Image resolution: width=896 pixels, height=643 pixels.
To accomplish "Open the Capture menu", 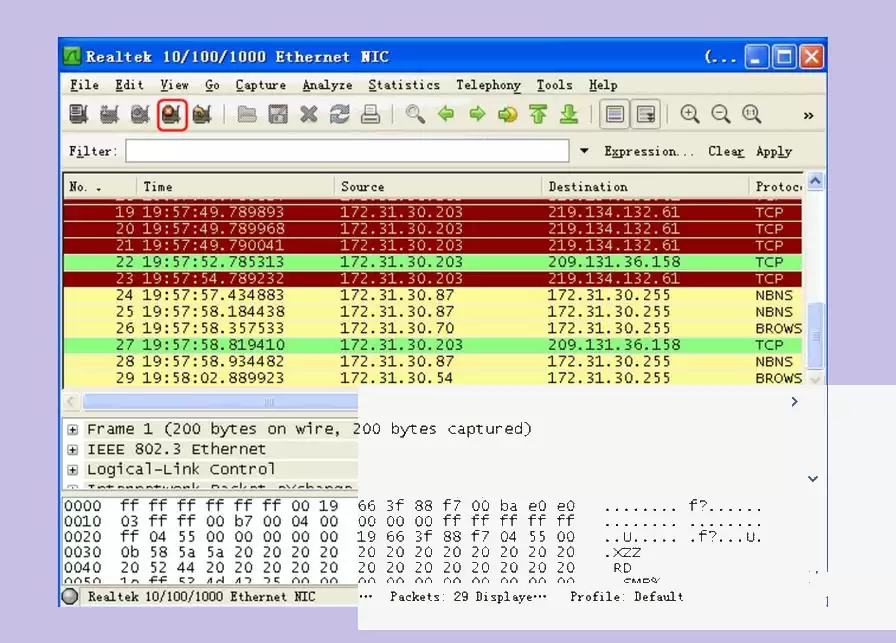I will [261, 85].
